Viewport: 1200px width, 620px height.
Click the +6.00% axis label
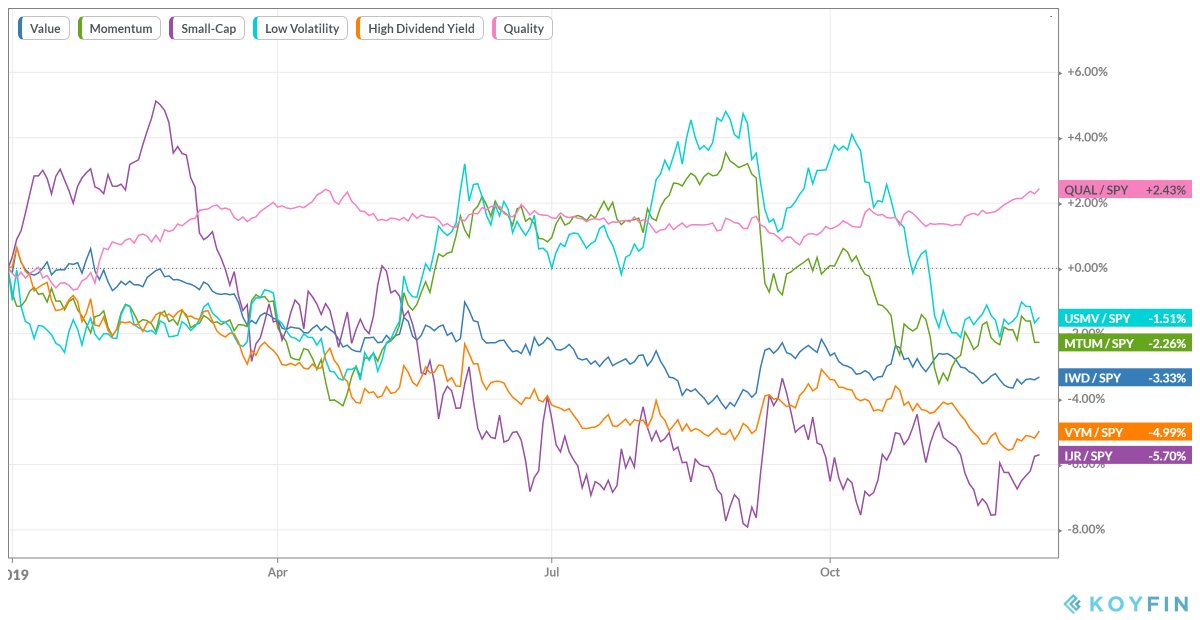(1087, 72)
